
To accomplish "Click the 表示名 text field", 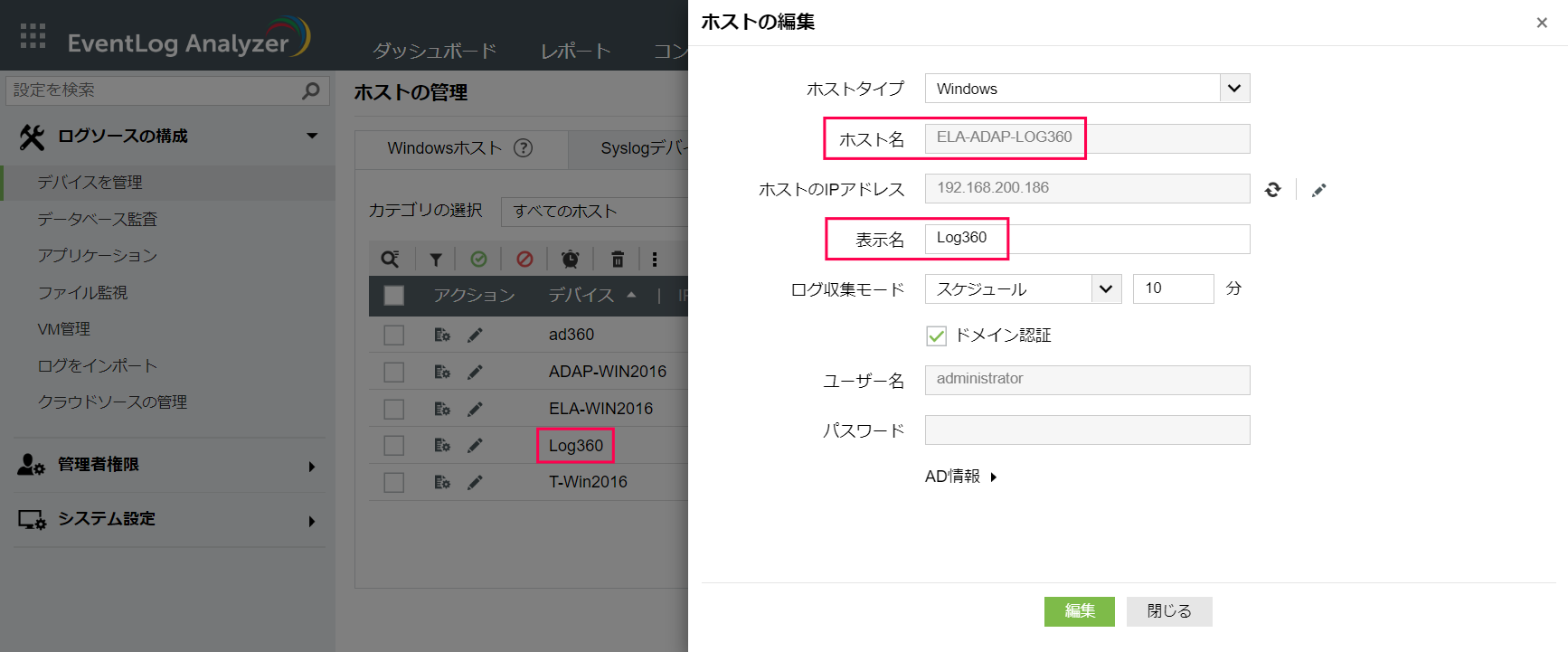I will (x=1087, y=239).
